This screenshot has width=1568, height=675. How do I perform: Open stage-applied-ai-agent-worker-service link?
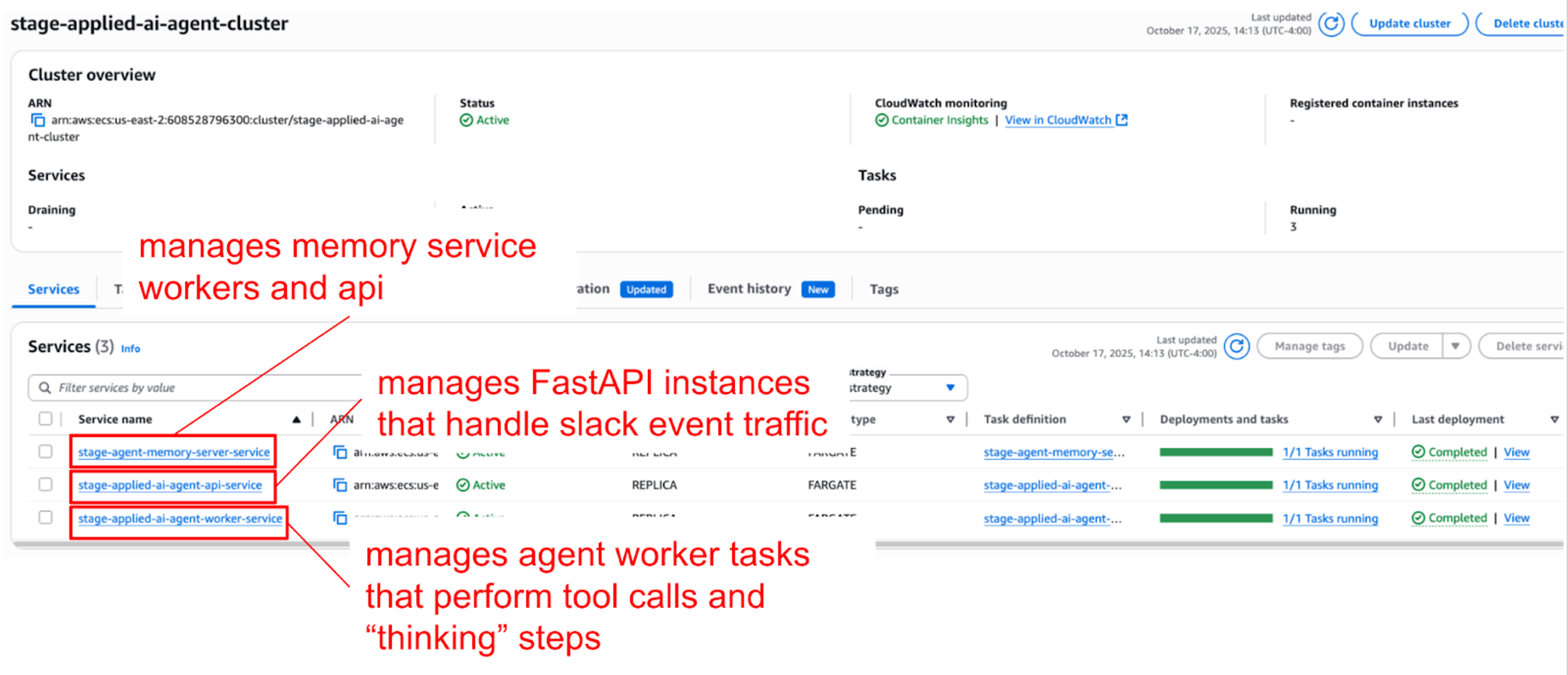point(180,518)
